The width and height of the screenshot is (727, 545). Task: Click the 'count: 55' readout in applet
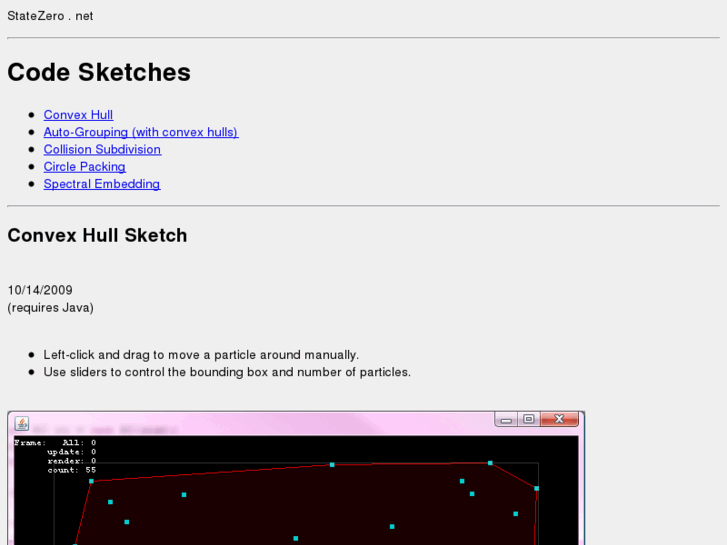tap(71, 470)
